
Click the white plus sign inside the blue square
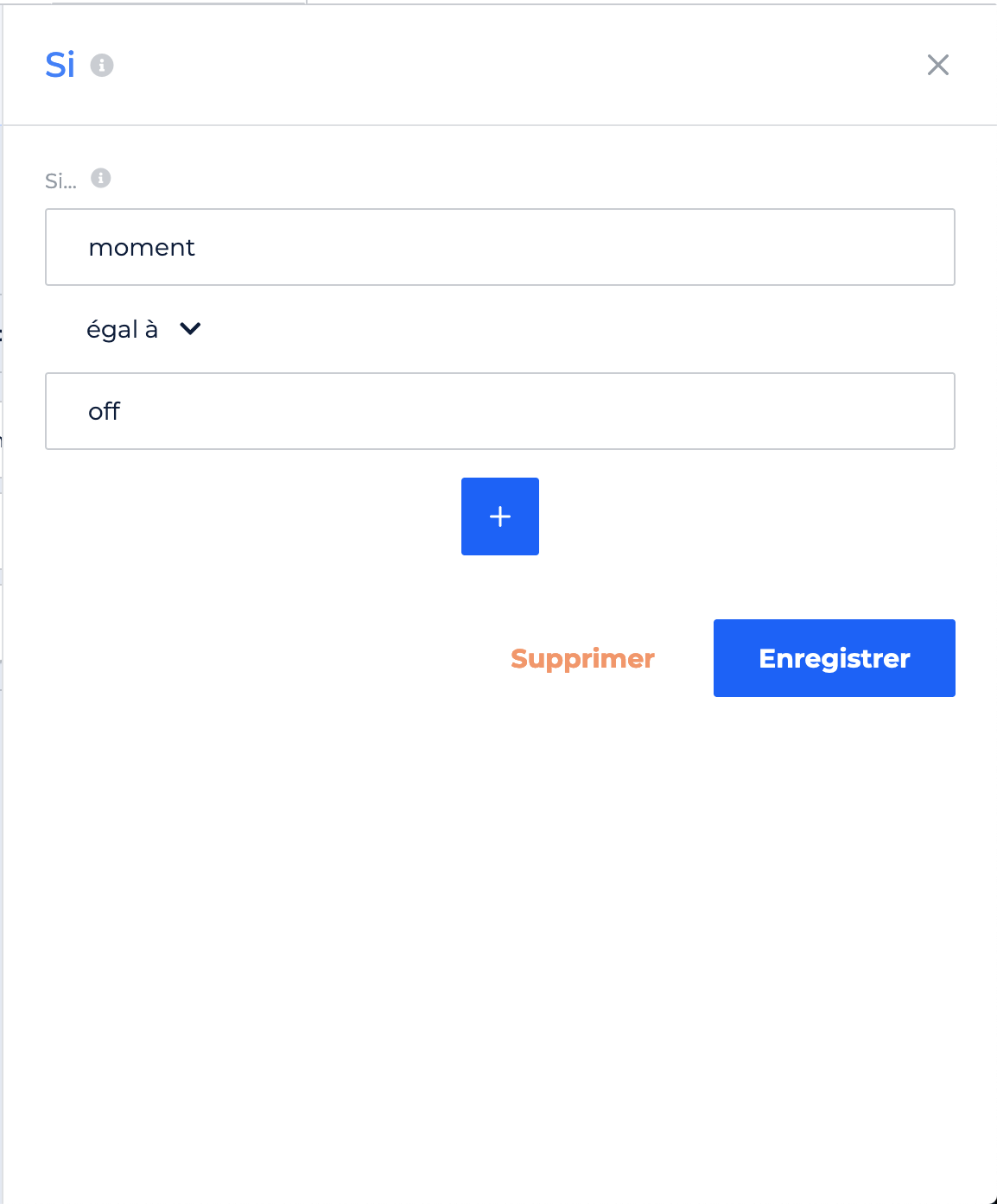click(500, 516)
